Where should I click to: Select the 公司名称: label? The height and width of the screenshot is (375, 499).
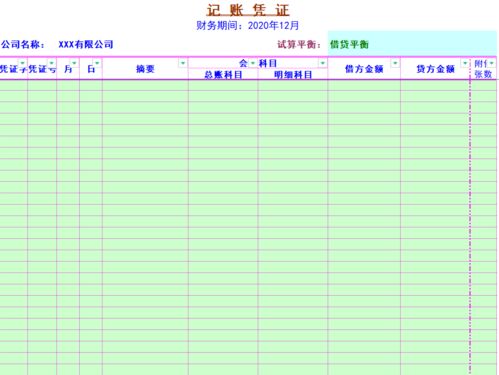(x=22, y=44)
